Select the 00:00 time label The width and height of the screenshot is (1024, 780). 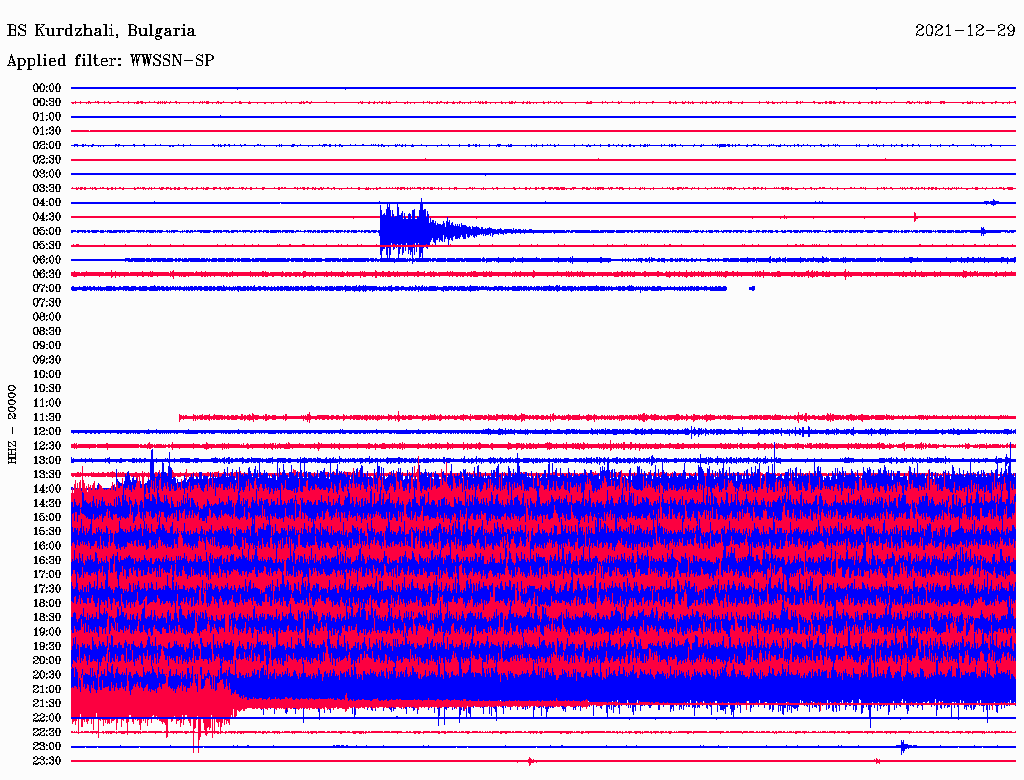(47, 88)
